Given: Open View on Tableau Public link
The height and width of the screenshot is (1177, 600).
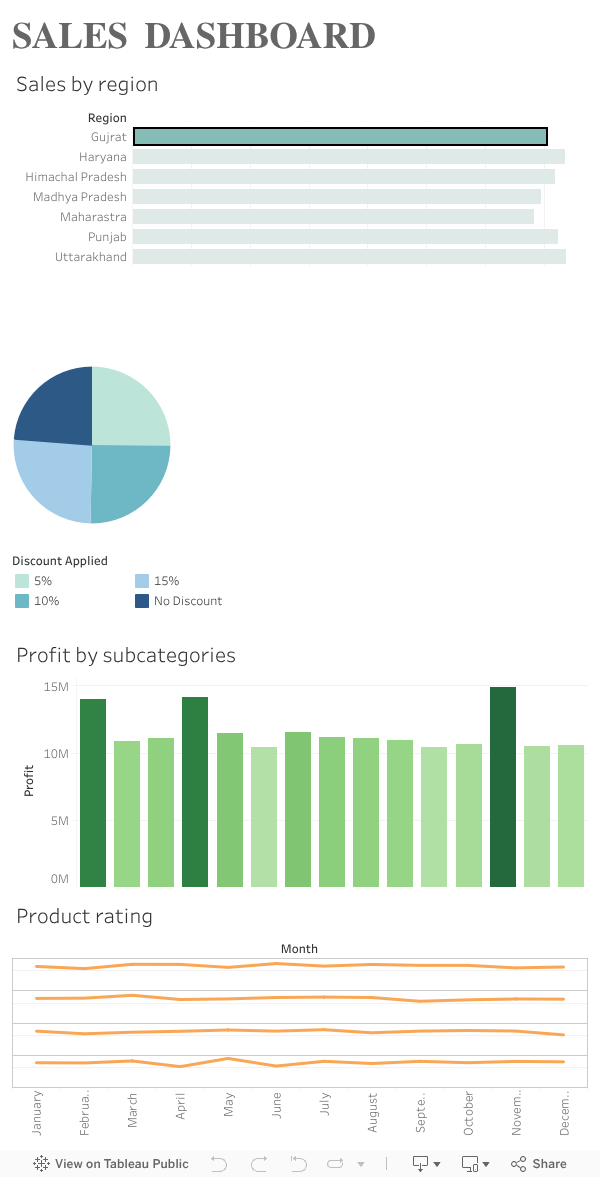Looking at the screenshot, I should [111, 1164].
